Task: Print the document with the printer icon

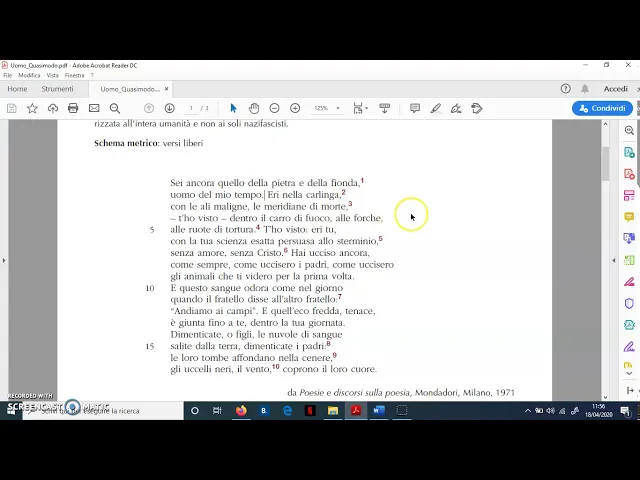Action: pyautogui.click(x=73, y=108)
